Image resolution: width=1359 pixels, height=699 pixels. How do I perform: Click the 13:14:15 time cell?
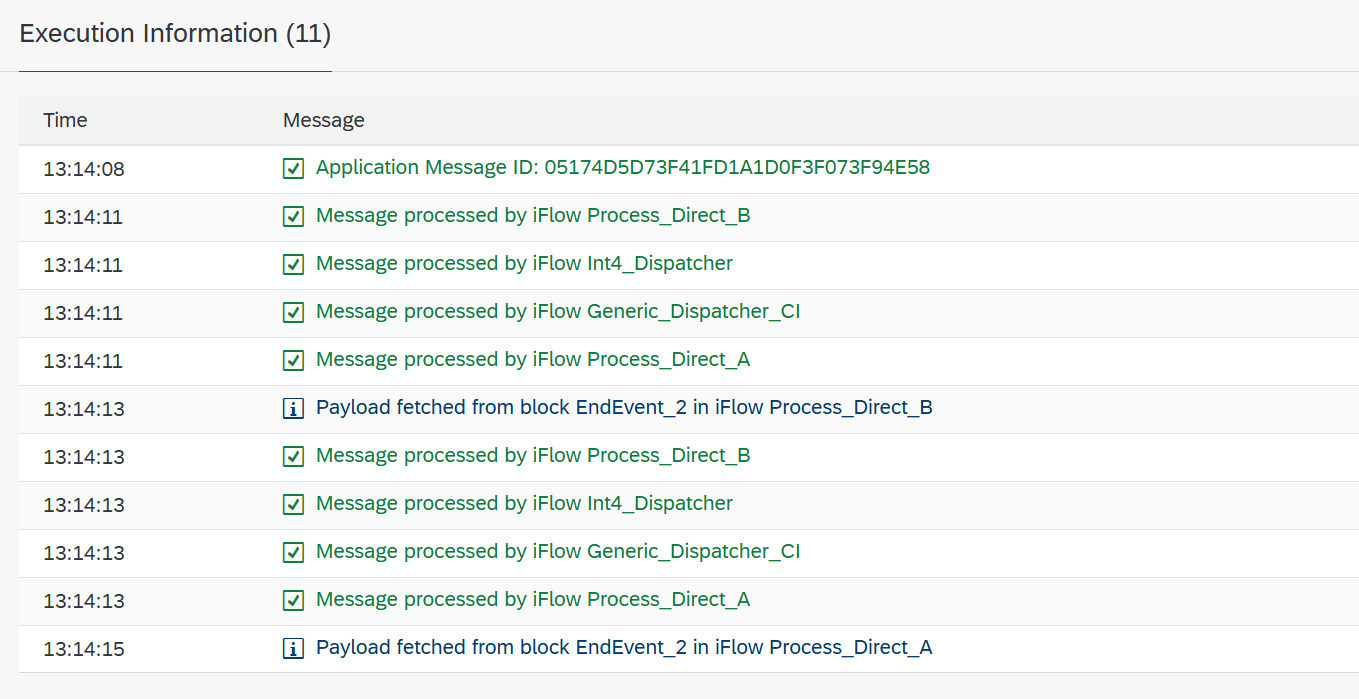click(x=84, y=649)
